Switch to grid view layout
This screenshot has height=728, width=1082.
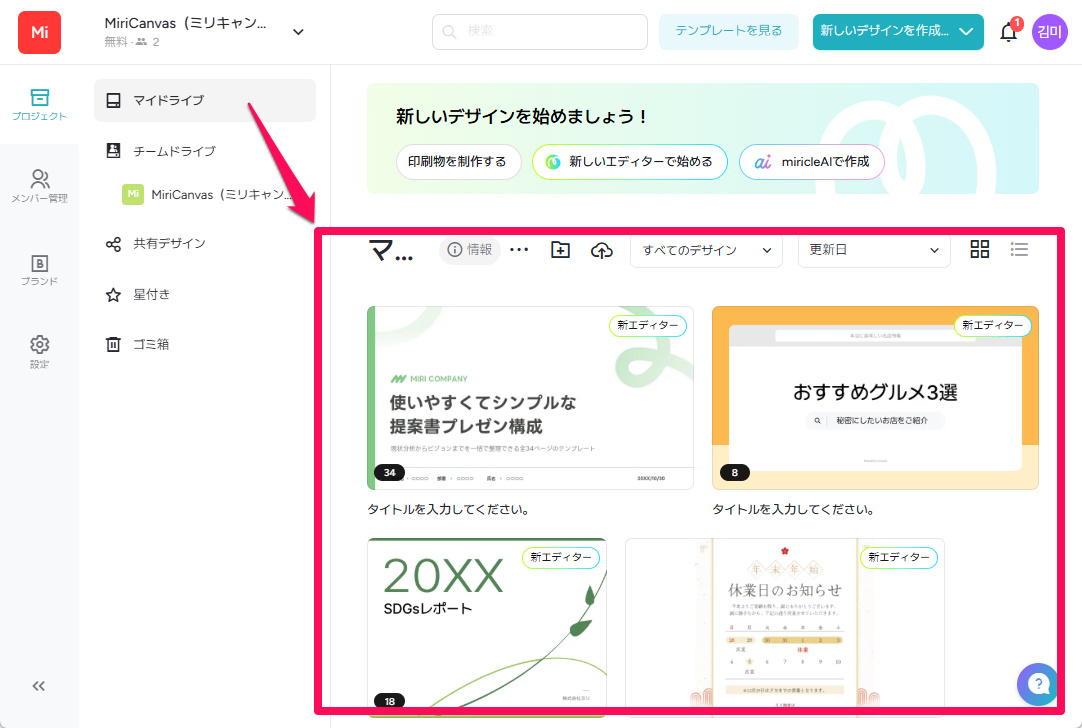pyautogui.click(x=980, y=250)
